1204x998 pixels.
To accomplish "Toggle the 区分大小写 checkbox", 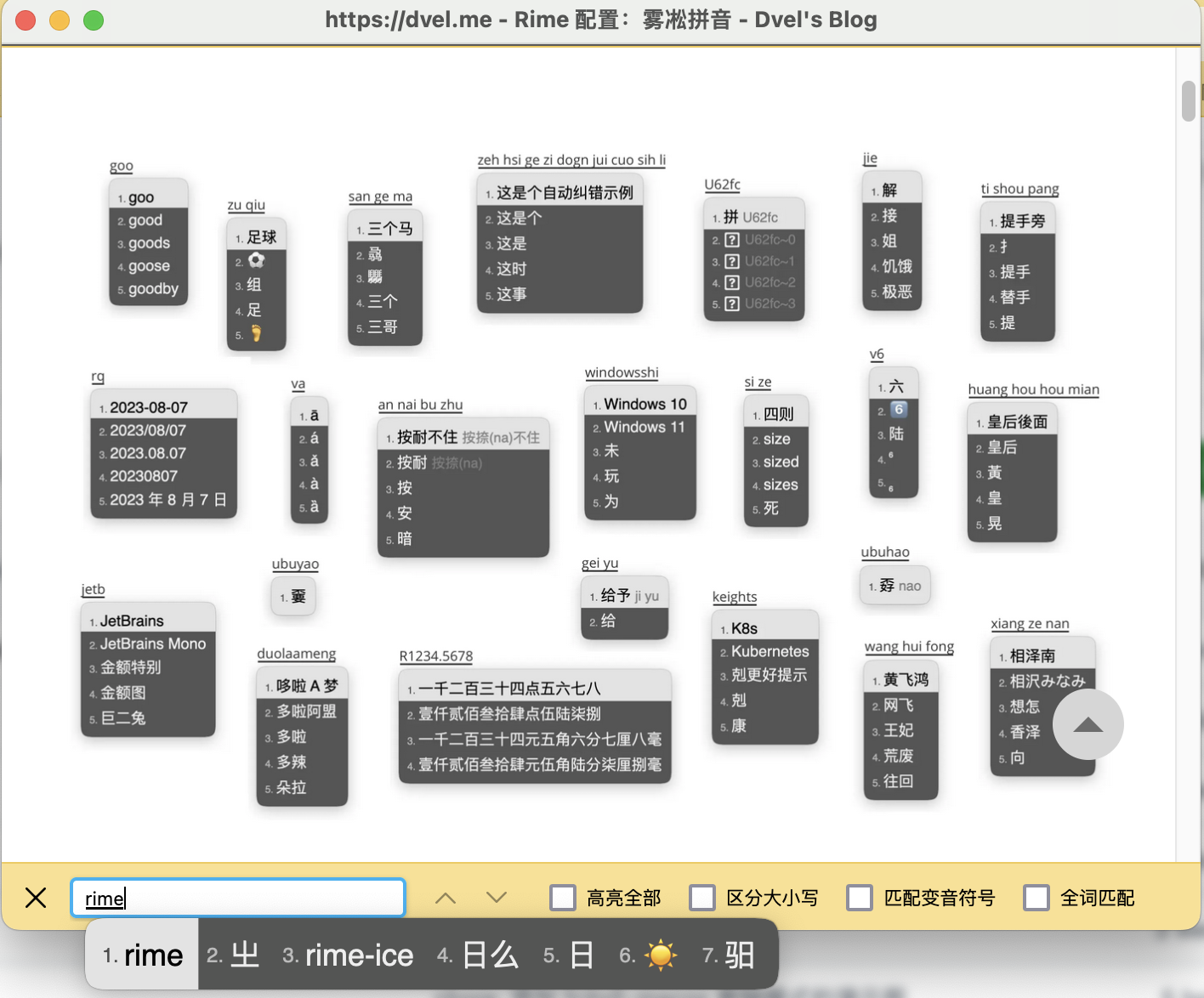I will [702, 898].
